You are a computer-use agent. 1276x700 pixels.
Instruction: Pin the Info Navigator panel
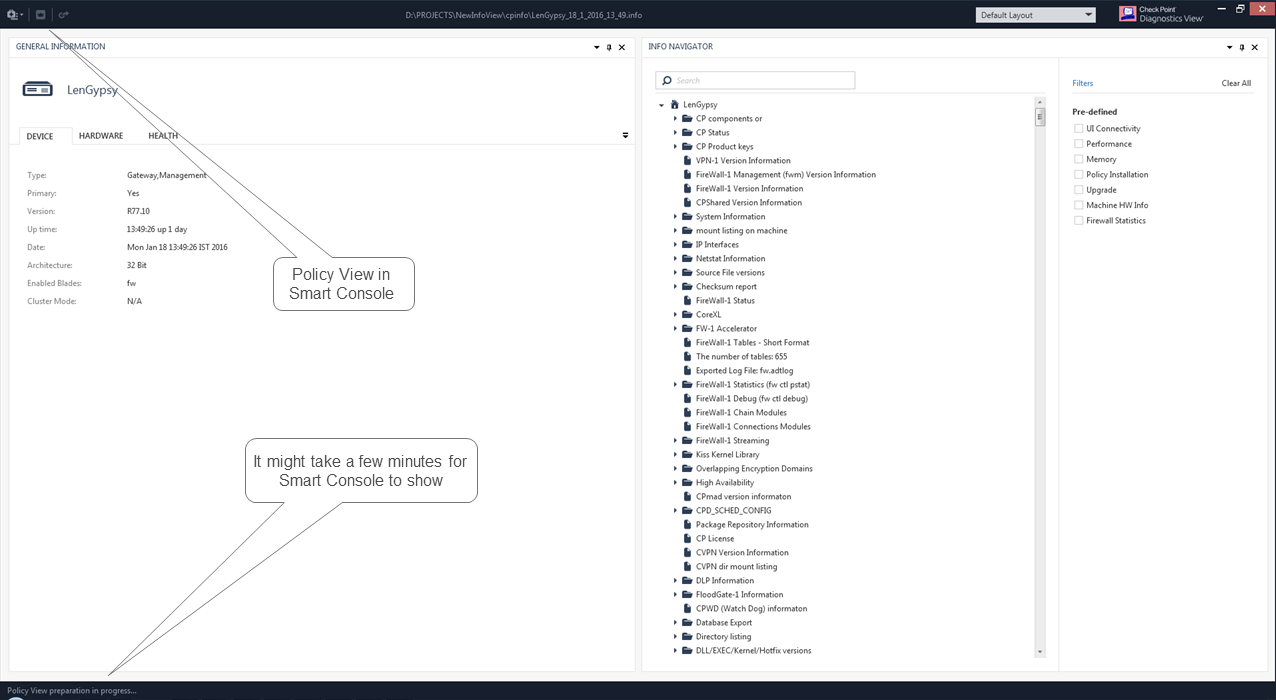pyautogui.click(x=1242, y=47)
